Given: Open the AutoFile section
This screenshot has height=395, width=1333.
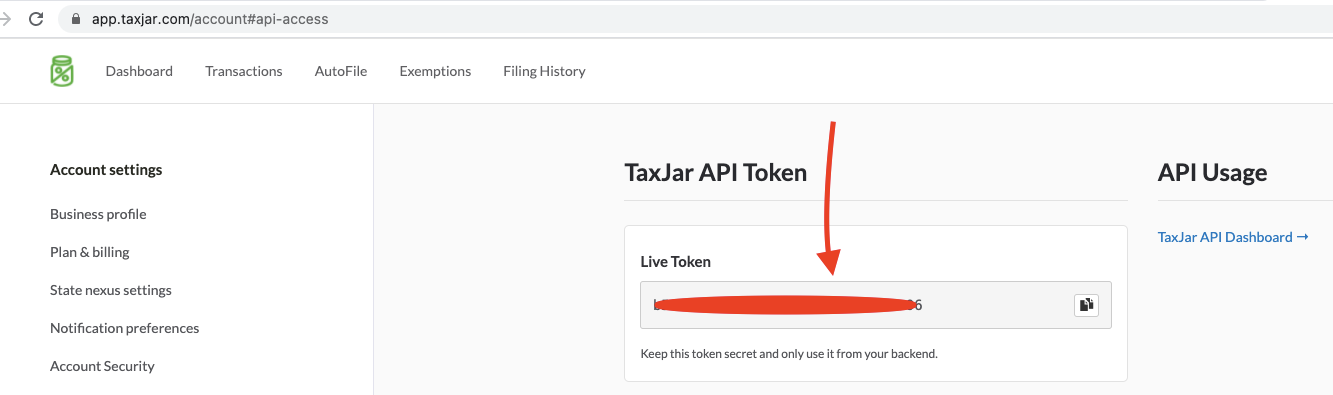Looking at the screenshot, I should [341, 71].
